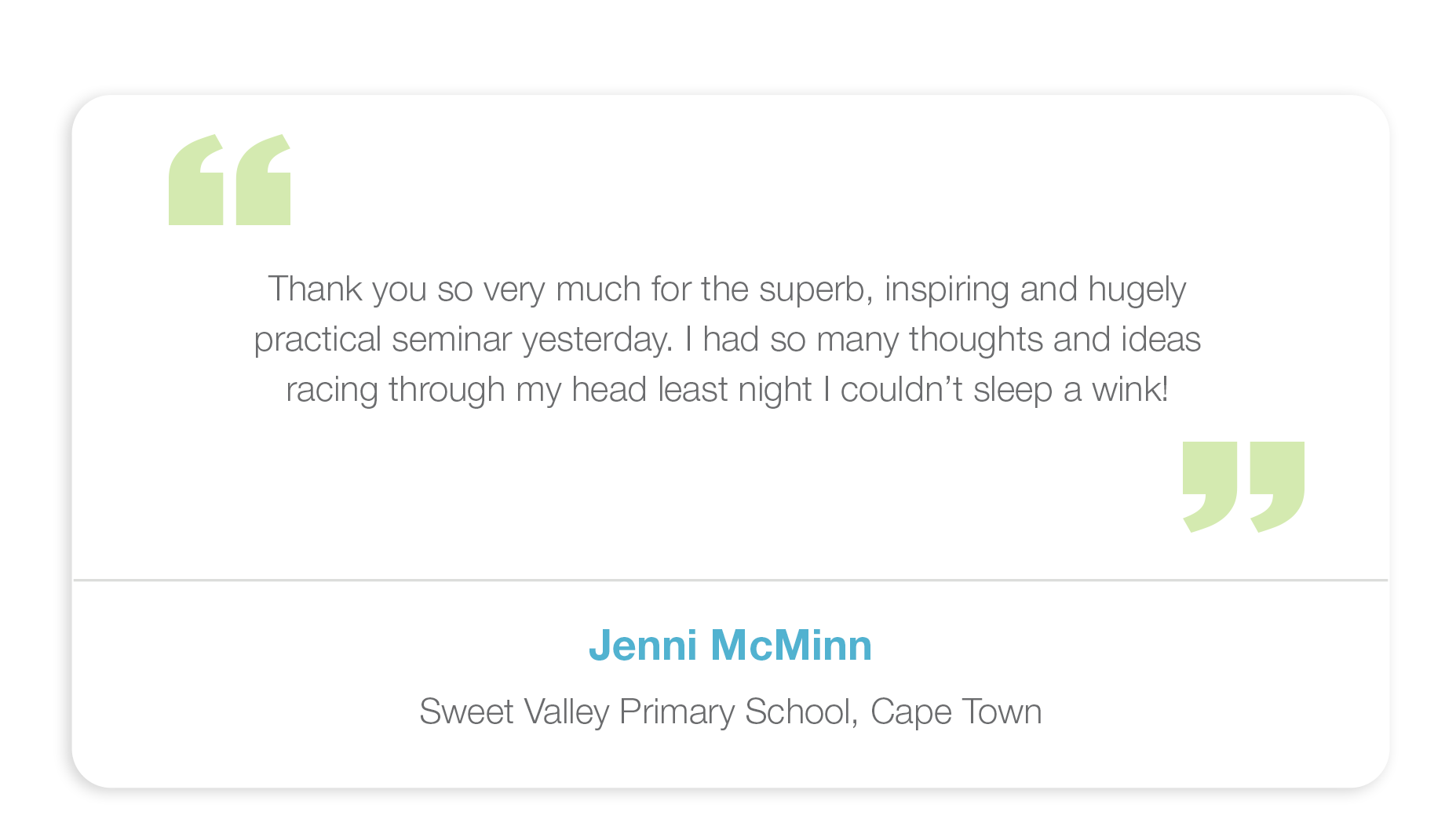This screenshot has height=819, width=1456.
Task: Click 'racing' starting the third line
Action: (x=331, y=390)
